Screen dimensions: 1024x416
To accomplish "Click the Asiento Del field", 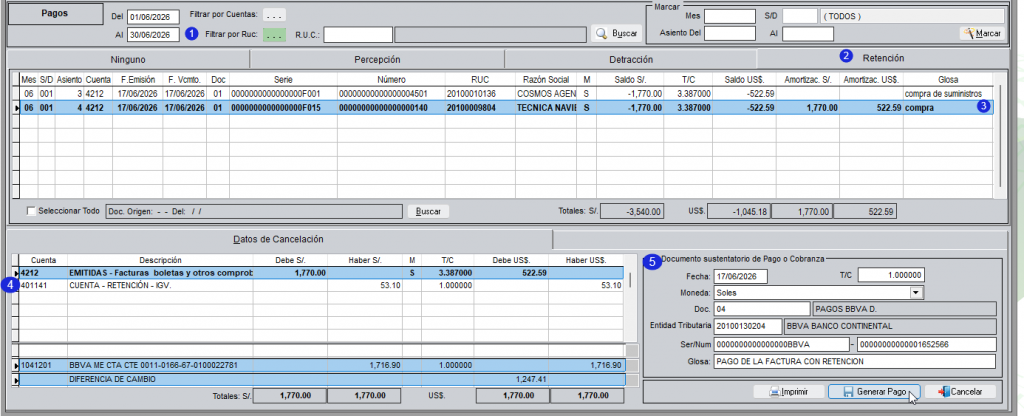I will [729, 33].
